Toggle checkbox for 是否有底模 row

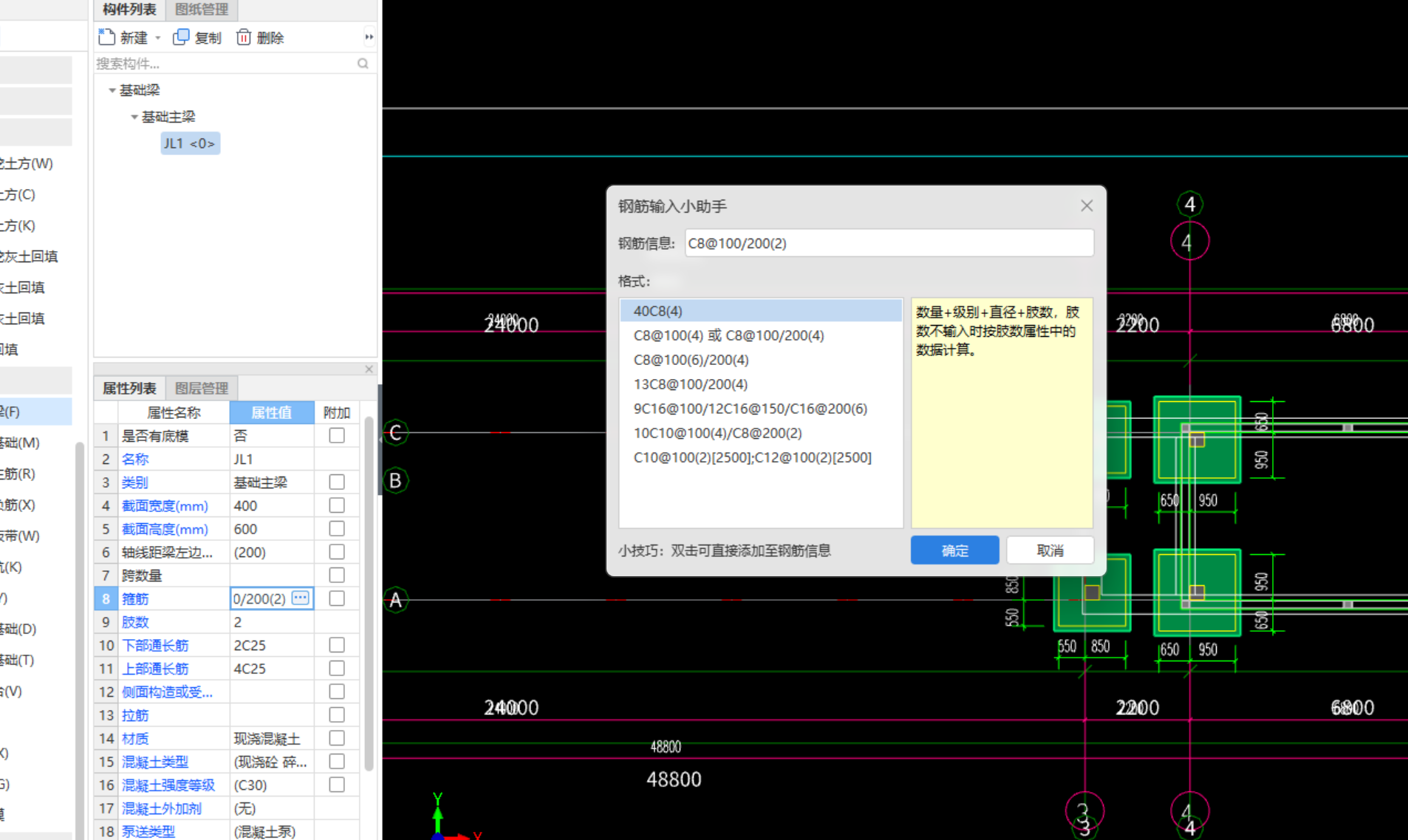337,435
